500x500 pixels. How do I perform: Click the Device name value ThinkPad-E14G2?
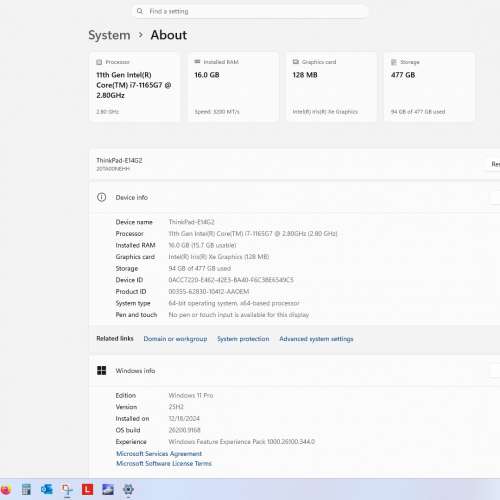[191, 222]
